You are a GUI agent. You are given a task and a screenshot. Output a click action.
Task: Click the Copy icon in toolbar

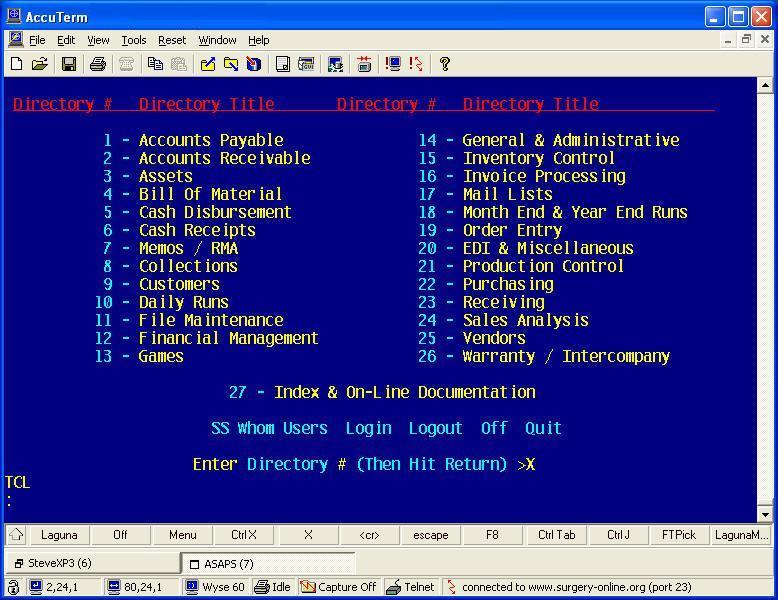point(155,64)
